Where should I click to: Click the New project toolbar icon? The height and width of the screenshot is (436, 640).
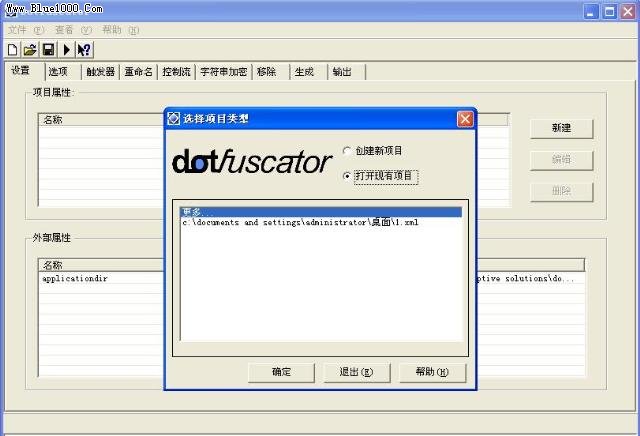pos(12,49)
